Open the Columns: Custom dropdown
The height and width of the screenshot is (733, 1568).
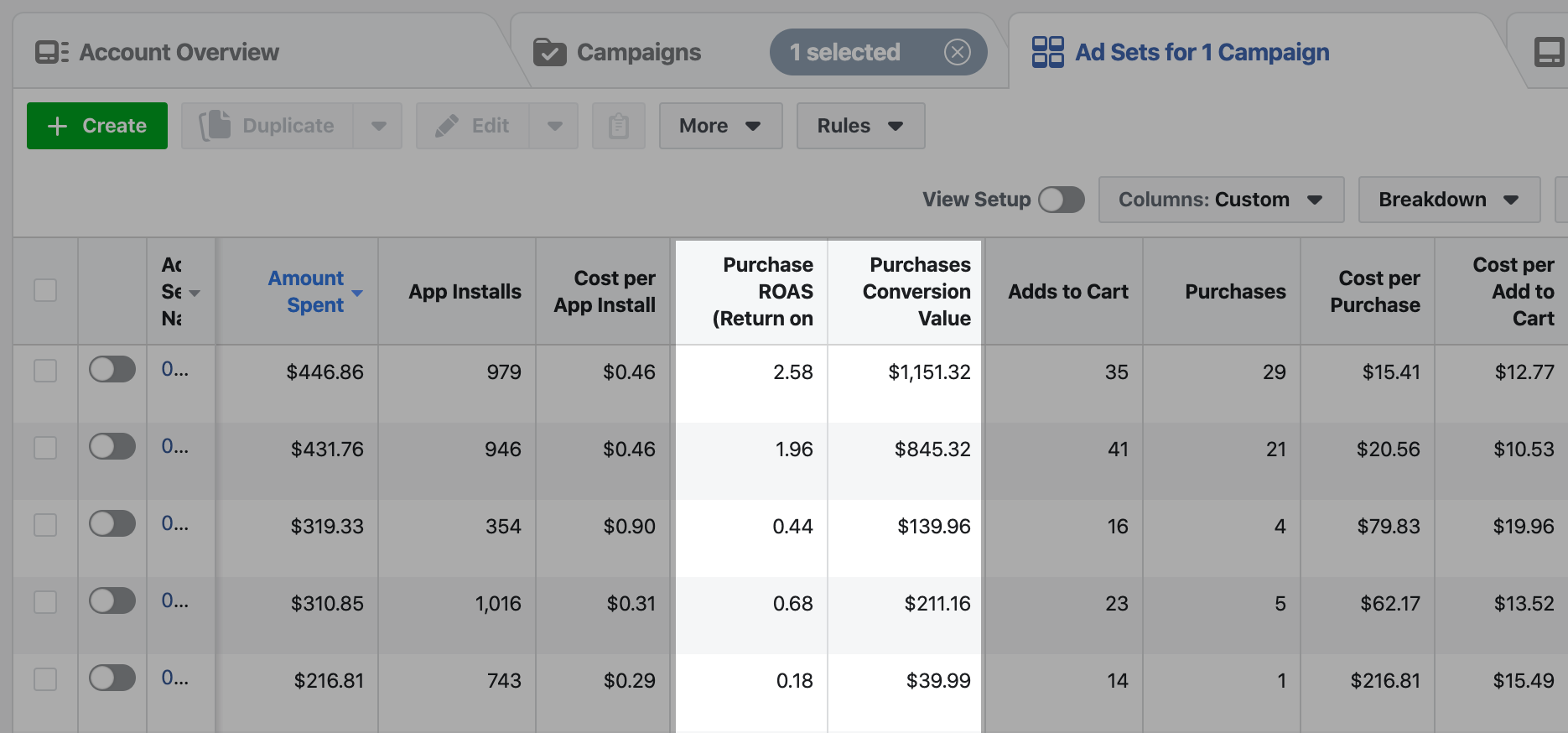pos(1221,200)
